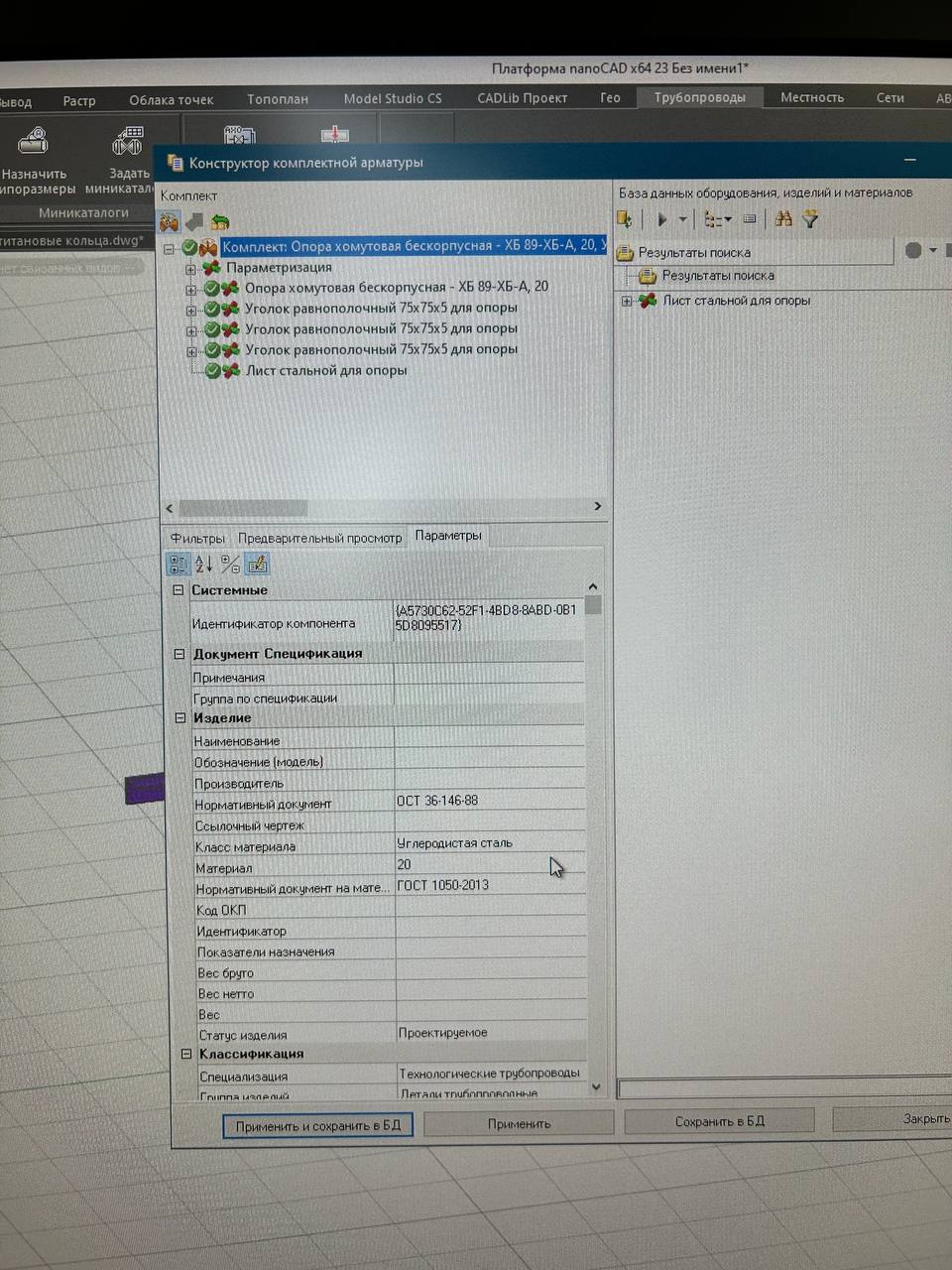Image resolution: width=952 pixels, height=1270 pixels.
Task: Click the 'Назначить типоразмеры' ribbon icon
Action: [x=34, y=144]
